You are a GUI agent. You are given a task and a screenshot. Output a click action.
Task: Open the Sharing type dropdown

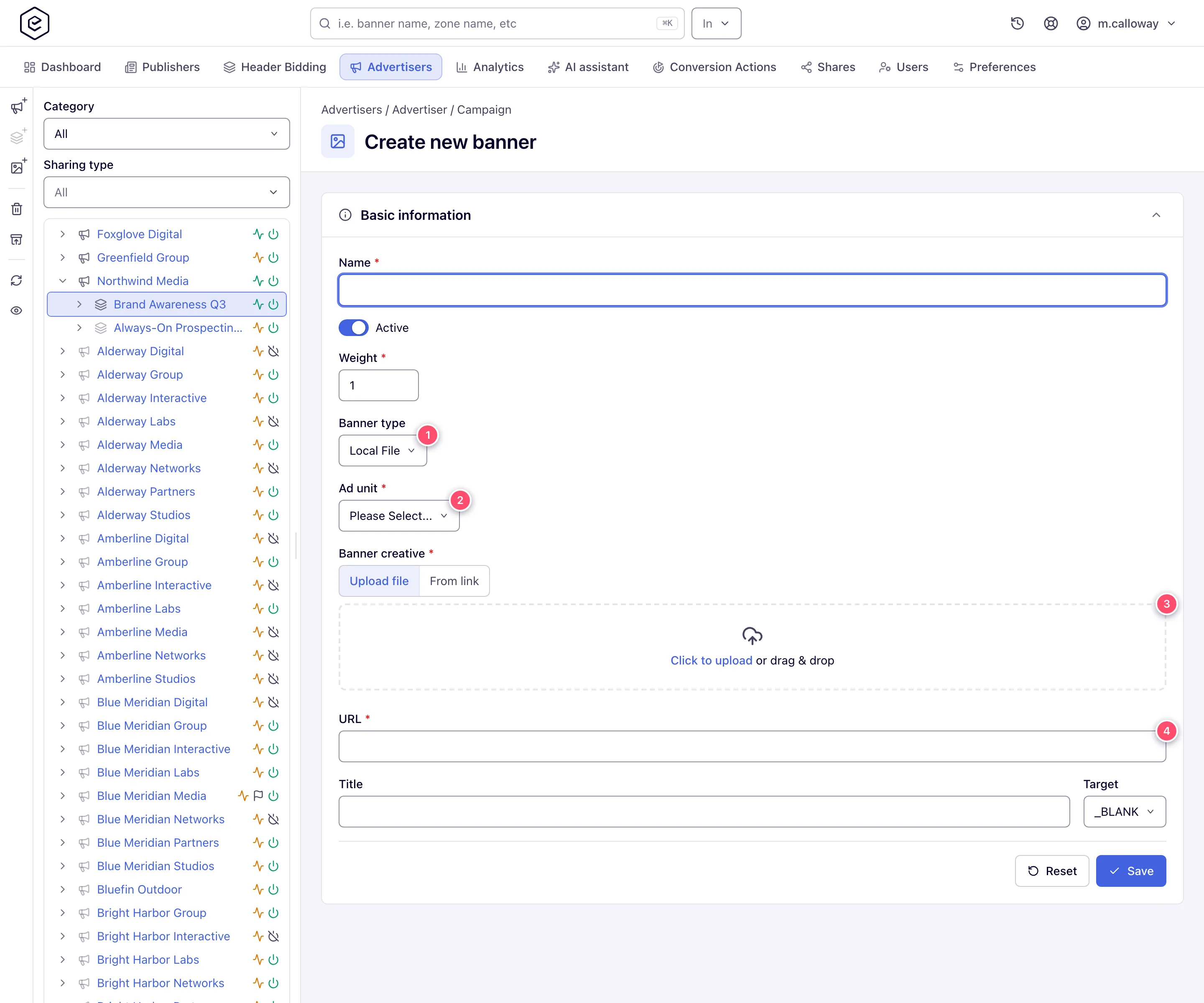166,192
